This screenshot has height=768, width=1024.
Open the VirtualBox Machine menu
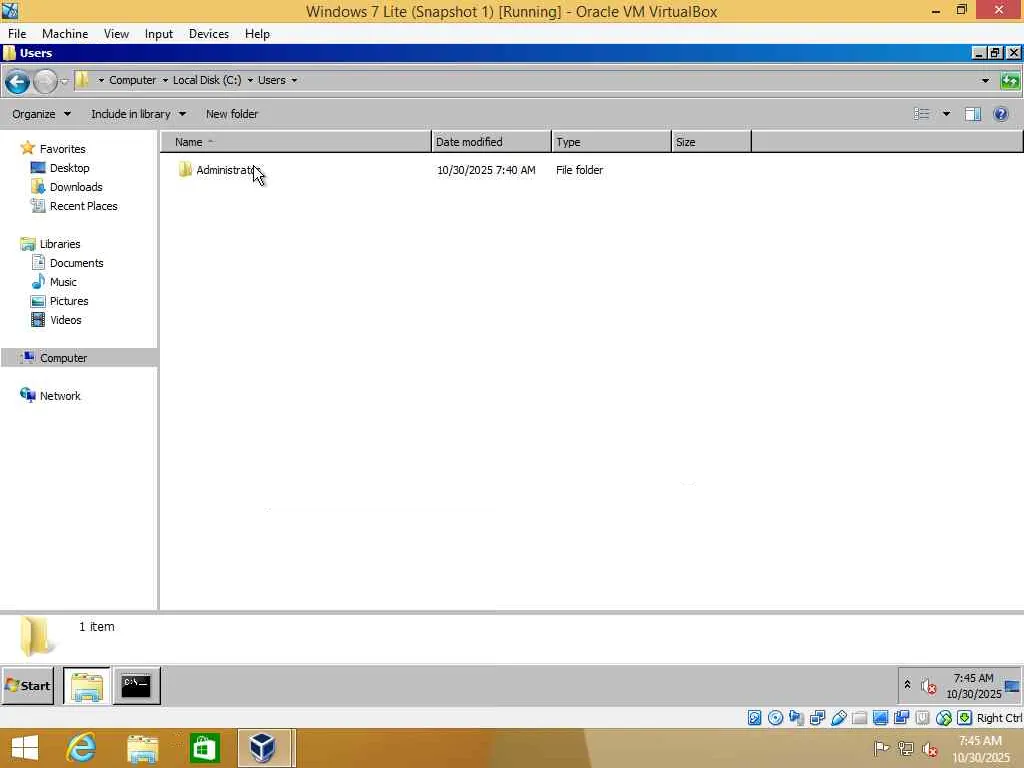(65, 34)
